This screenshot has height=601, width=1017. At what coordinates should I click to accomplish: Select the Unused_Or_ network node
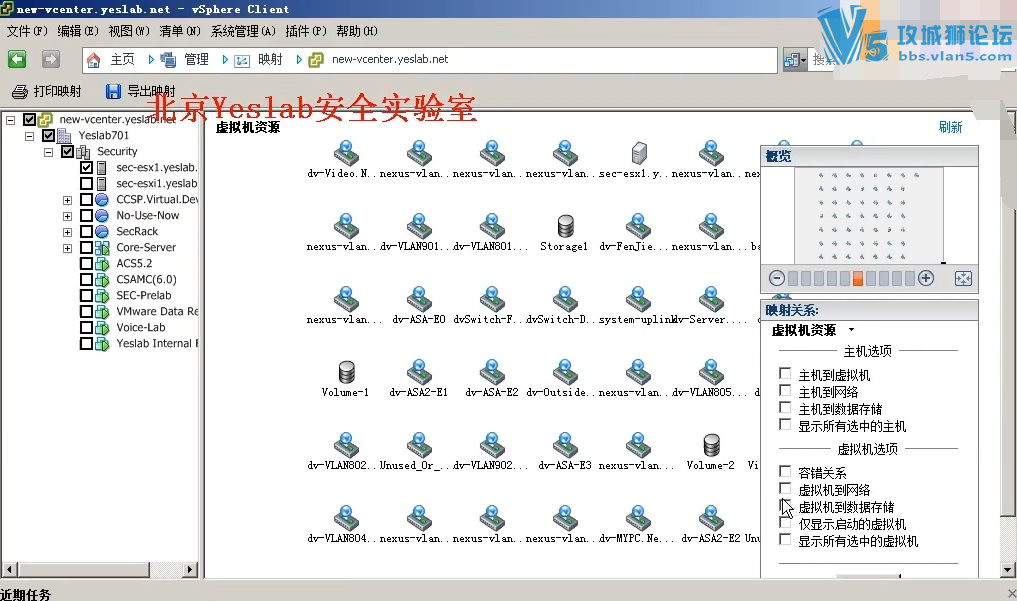[419, 445]
